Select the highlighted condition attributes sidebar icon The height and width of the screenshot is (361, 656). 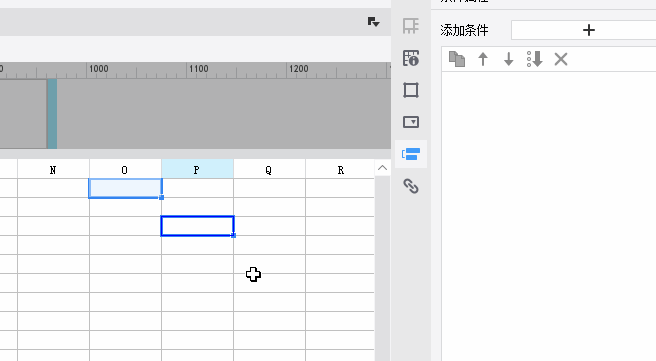411,154
